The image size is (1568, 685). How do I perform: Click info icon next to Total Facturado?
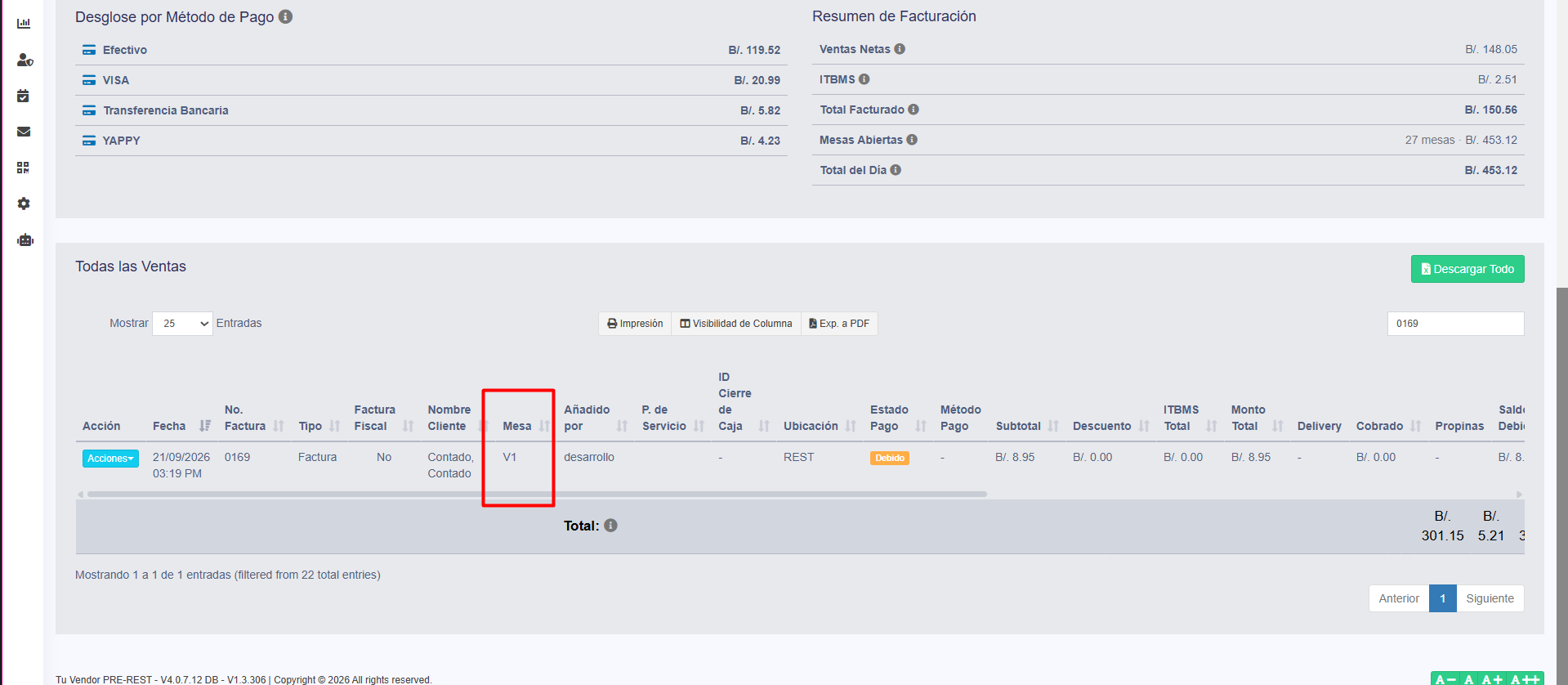pyautogui.click(x=914, y=110)
